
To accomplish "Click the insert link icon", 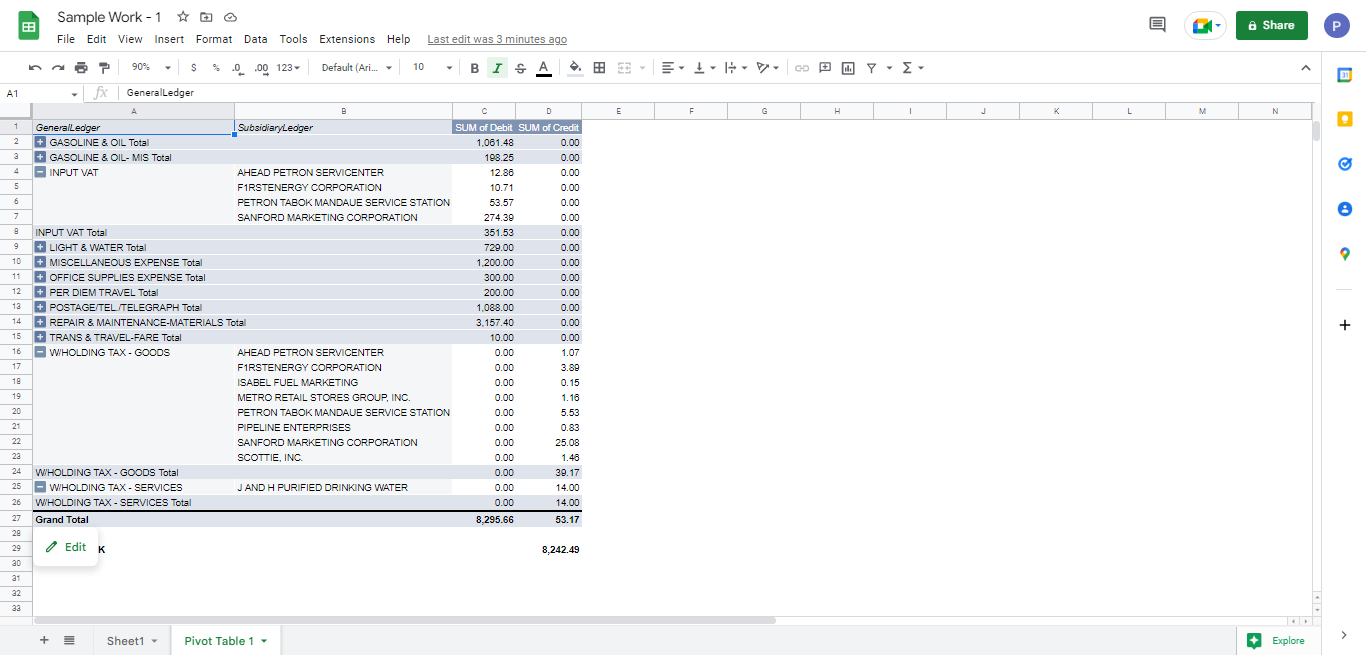I will coord(802,67).
